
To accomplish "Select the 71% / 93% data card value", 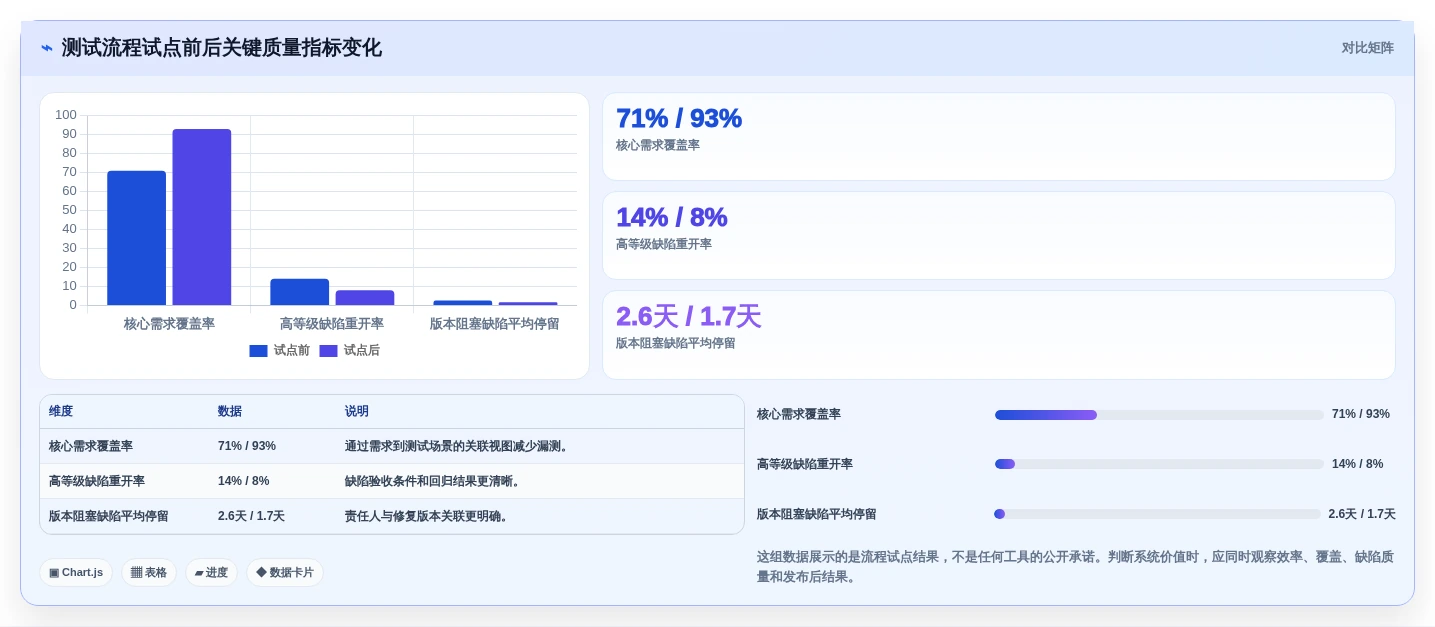I will pyautogui.click(x=679, y=118).
